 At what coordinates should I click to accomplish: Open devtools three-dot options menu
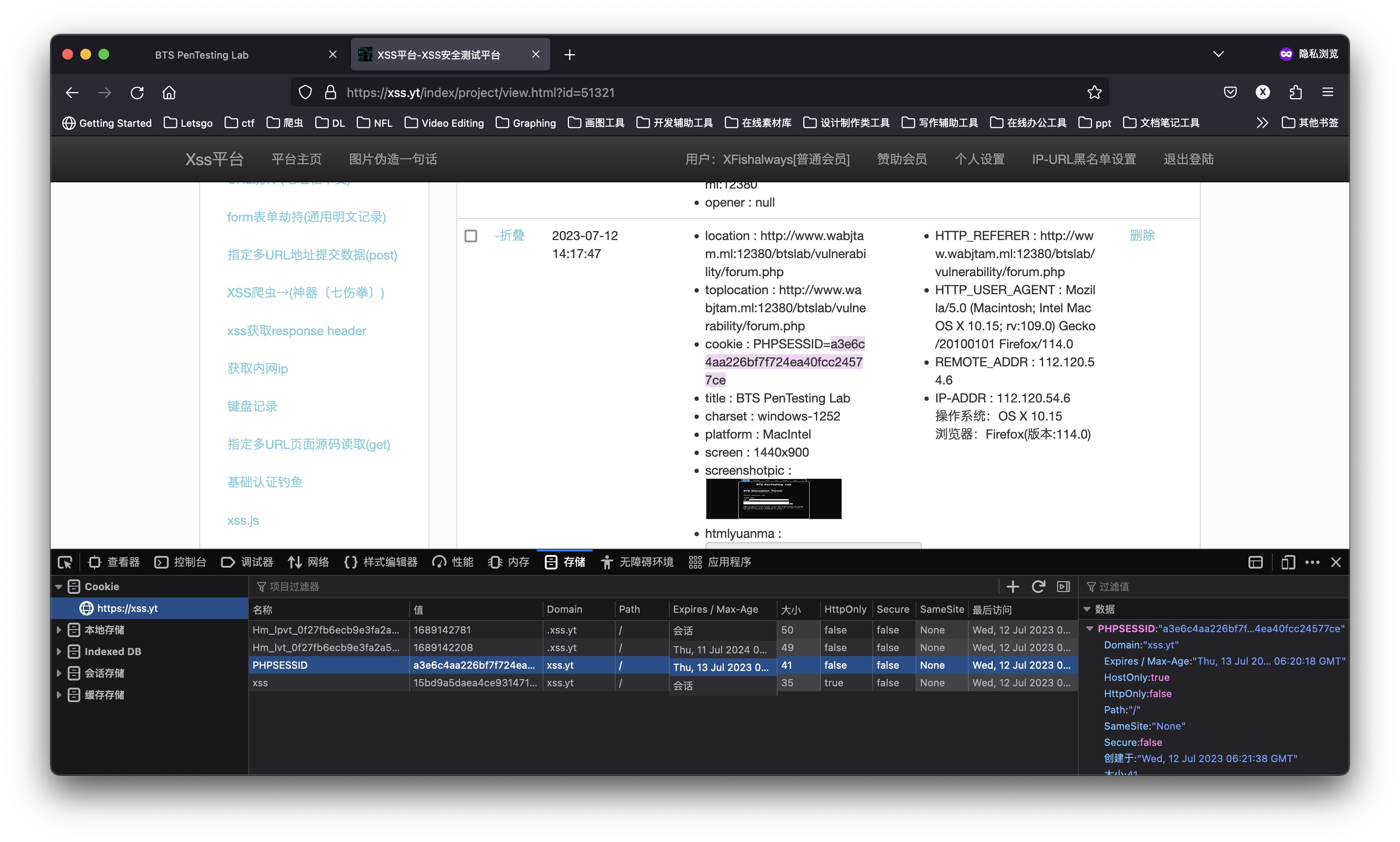point(1312,562)
